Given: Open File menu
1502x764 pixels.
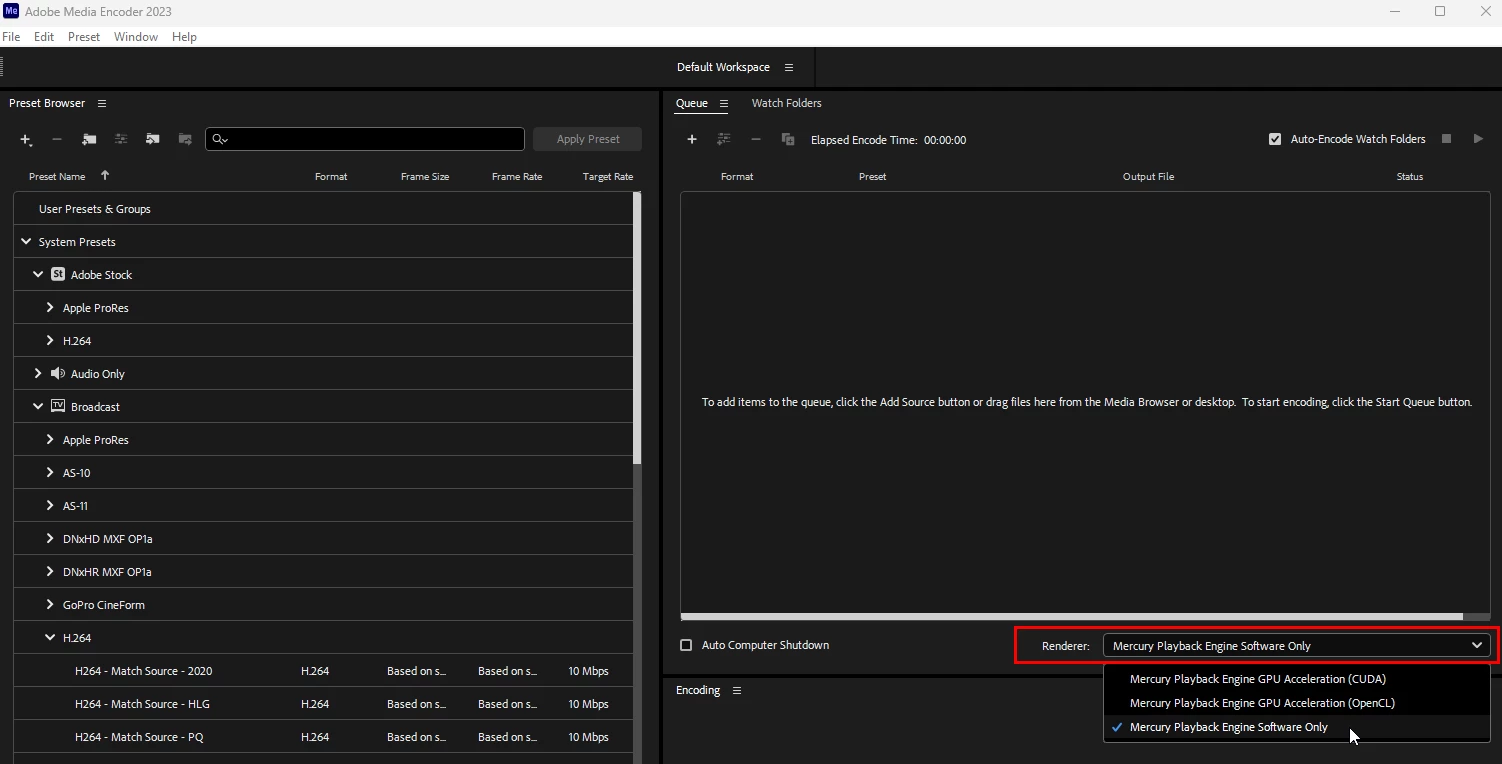Looking at the screenshot, I should click(x=11, y=36).
